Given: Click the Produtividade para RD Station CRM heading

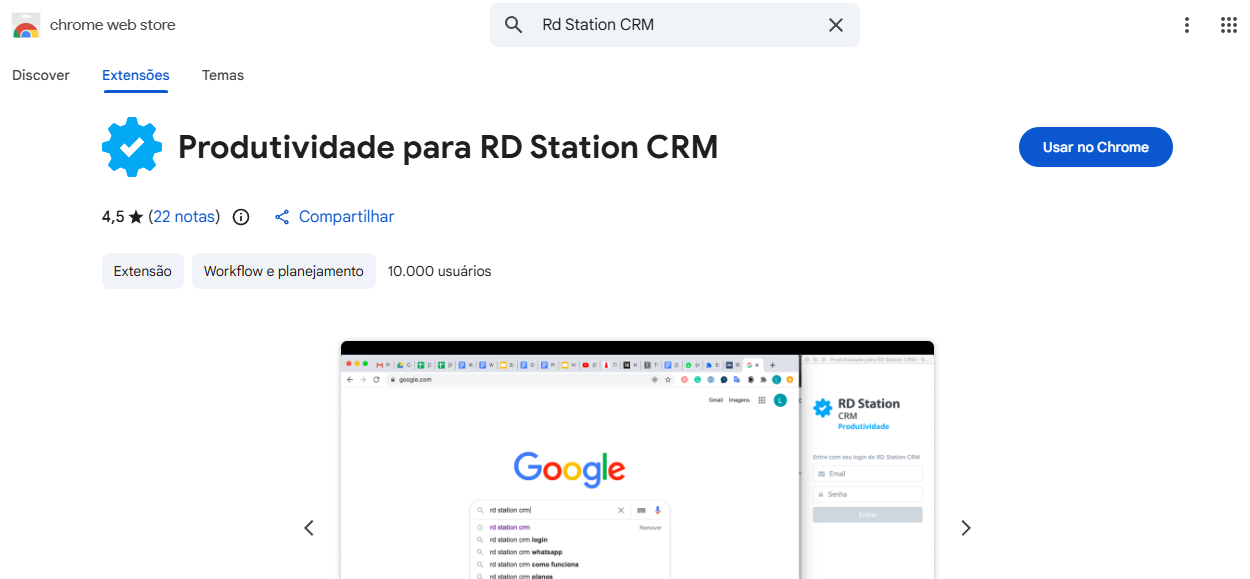Looking at the screenshot, I should (x=448, y=147).
